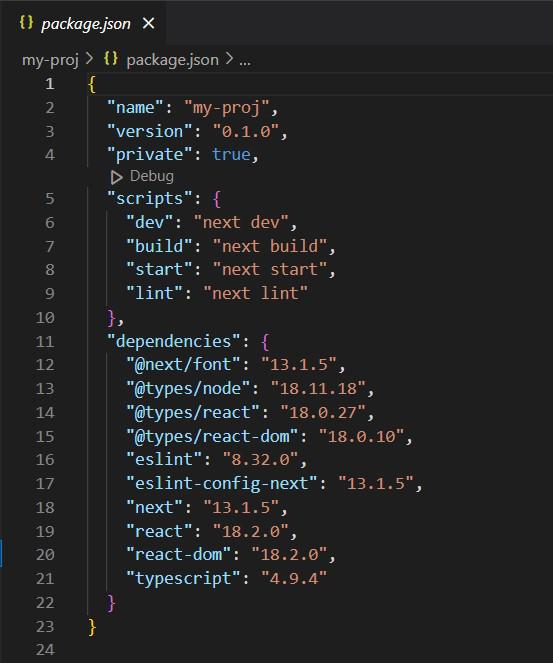This screenshot has height=663, width=553.
Task: Open my-proj breadcrumb folder
Action: [50, 60]
